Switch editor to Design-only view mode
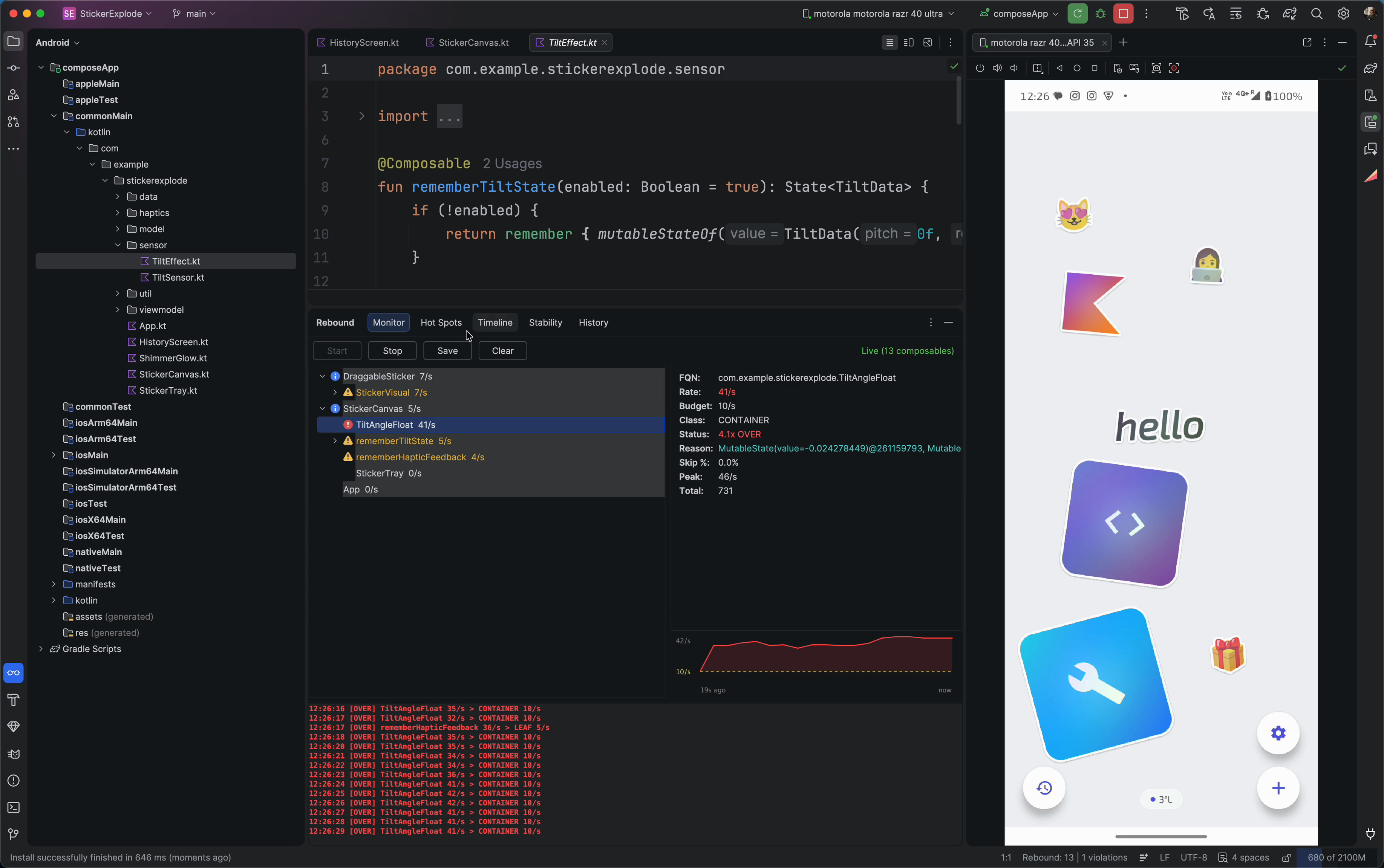Screen dimensions: 1384x868 (928, 43)
